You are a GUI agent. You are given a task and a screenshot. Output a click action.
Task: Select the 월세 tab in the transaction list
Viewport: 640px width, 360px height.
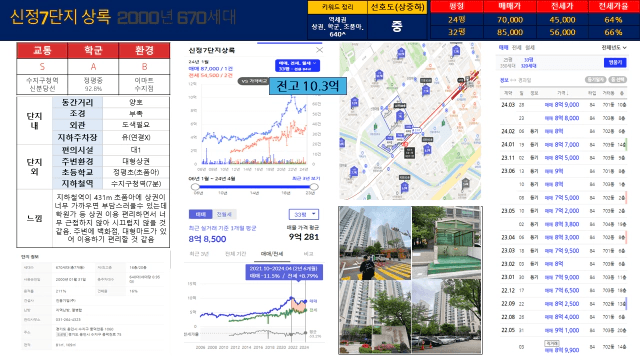click(530, 48)
